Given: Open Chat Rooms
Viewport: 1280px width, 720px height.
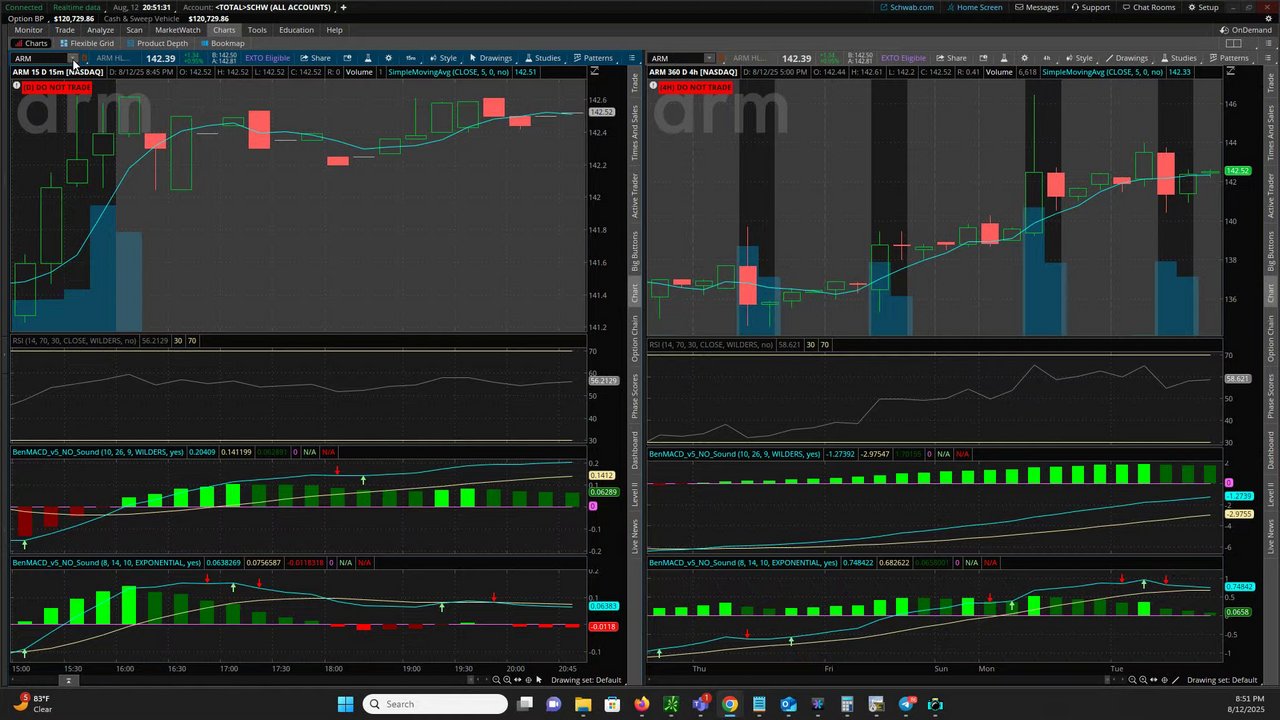Looking at the screenshot, I should (x=1149, y=7).
